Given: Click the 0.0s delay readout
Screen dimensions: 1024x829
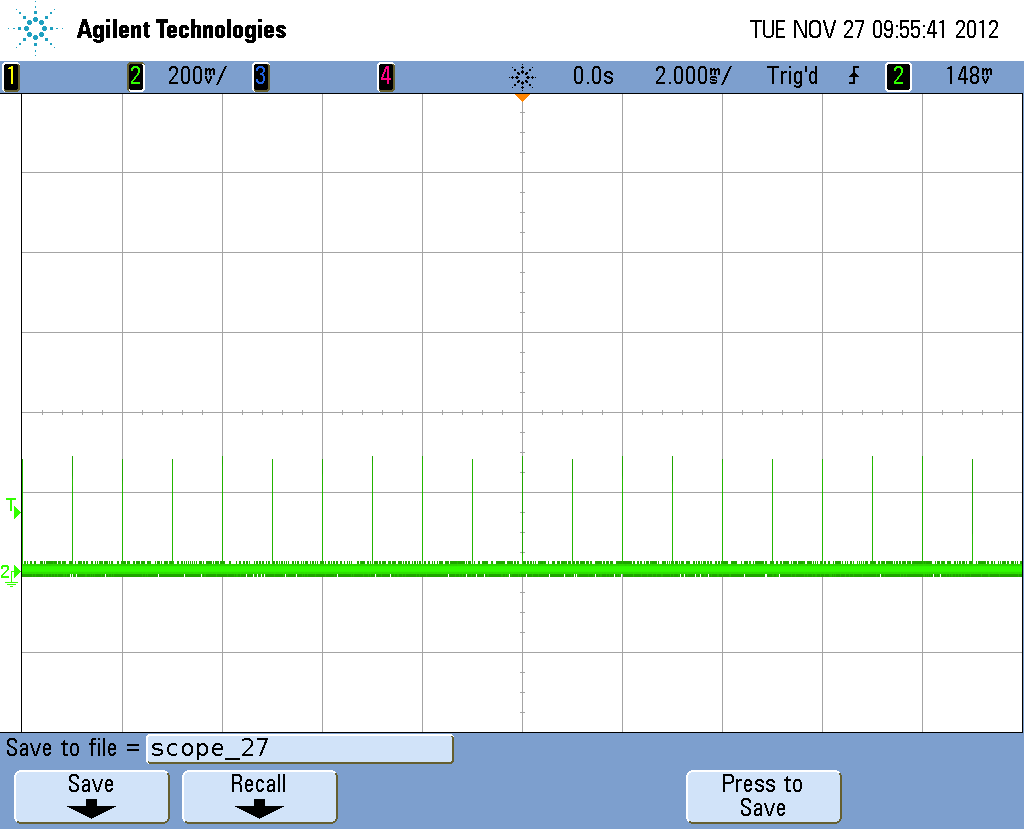Looking at the screenshot, I should click(593, 76).
